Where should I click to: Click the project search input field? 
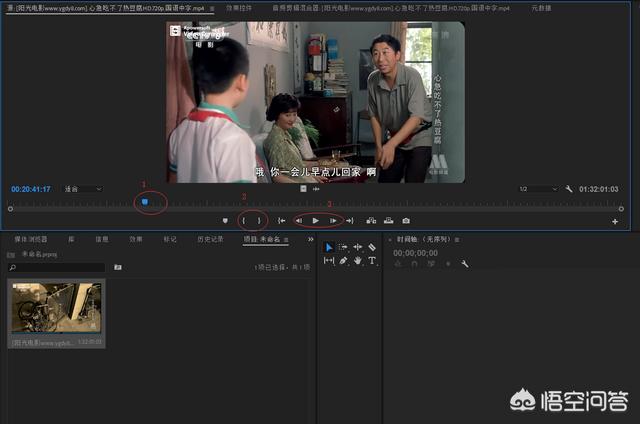coord(57,267)
